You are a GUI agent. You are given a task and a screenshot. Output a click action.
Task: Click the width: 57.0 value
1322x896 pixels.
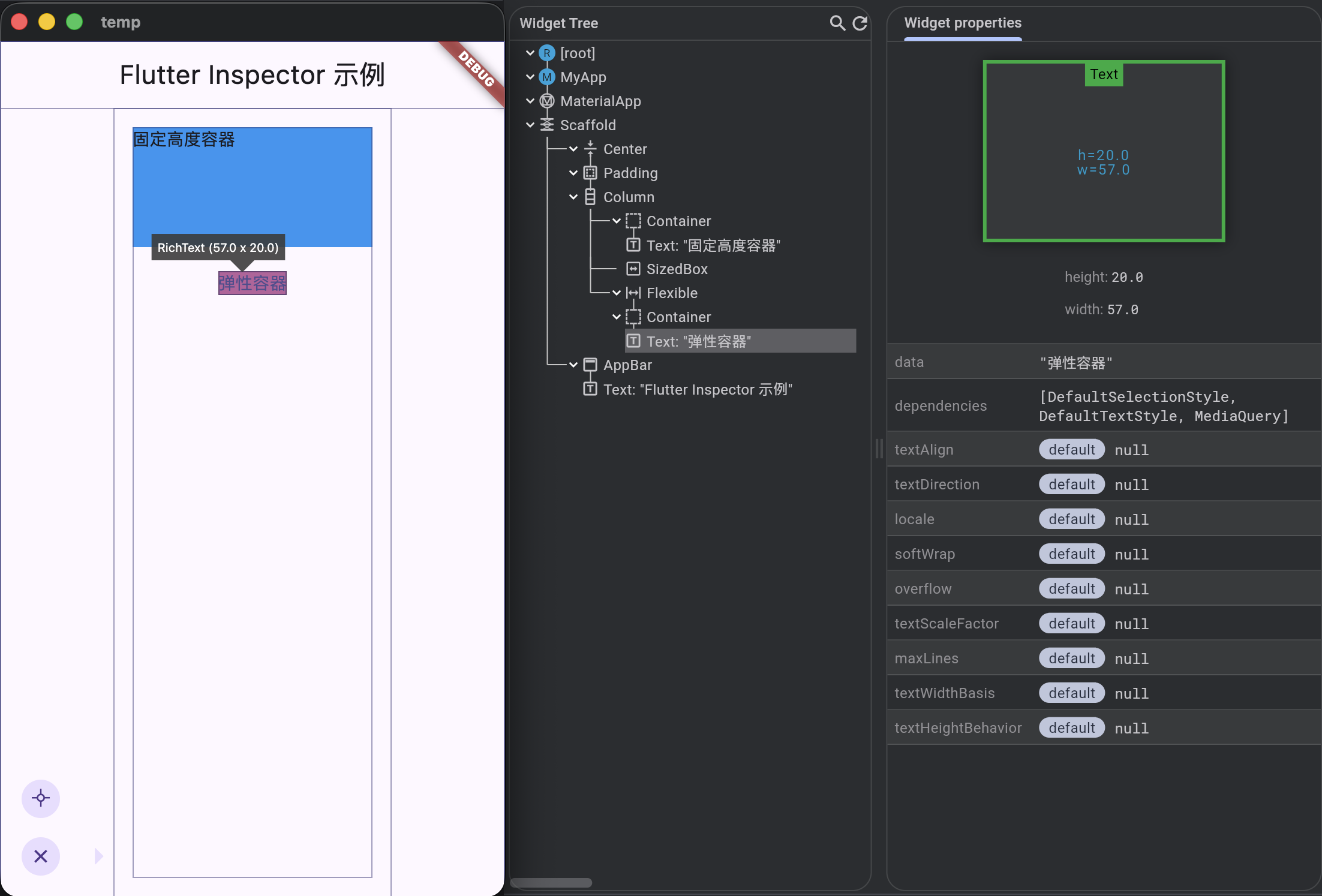coord(1123,309)
